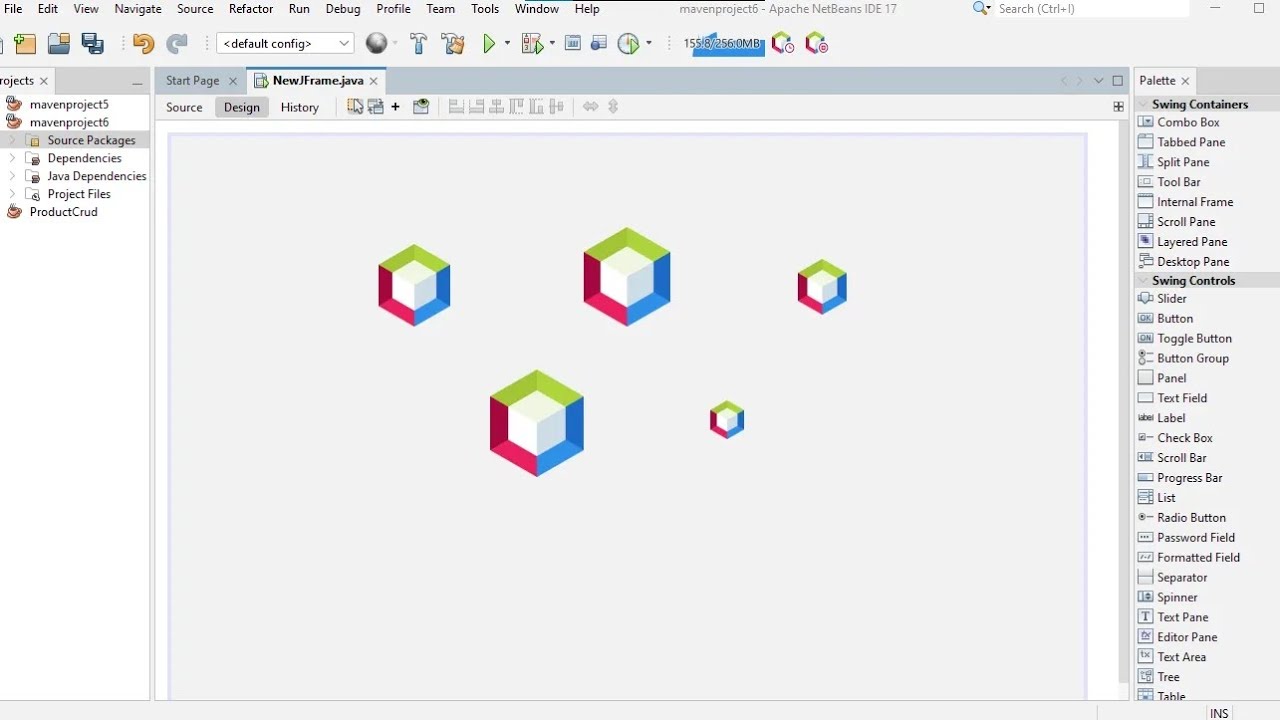Click the grid icon at designer toolbar's right end
1280x720 pixels.
pos(1118,107)
